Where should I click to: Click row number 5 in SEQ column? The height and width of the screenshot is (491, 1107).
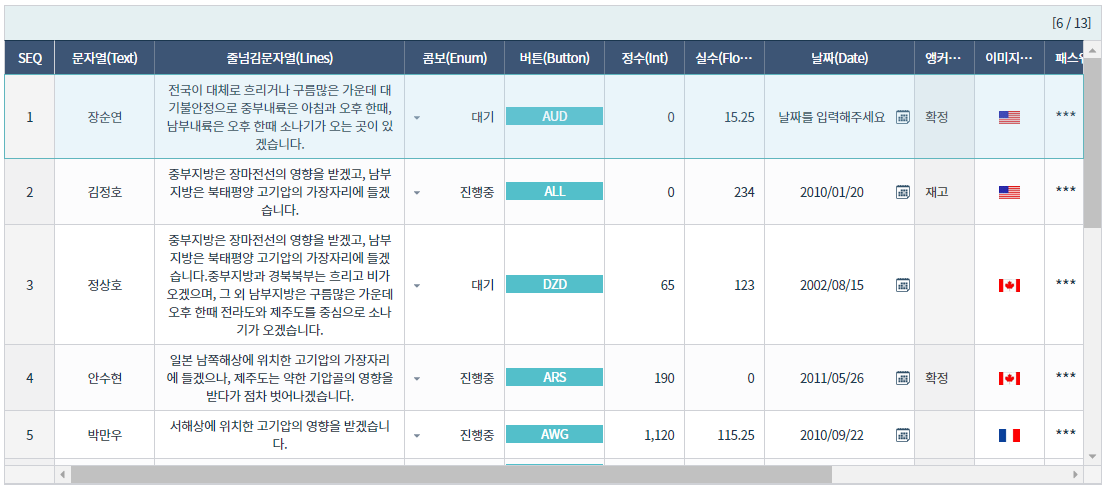pyautogui.click(x=30, y=434)
